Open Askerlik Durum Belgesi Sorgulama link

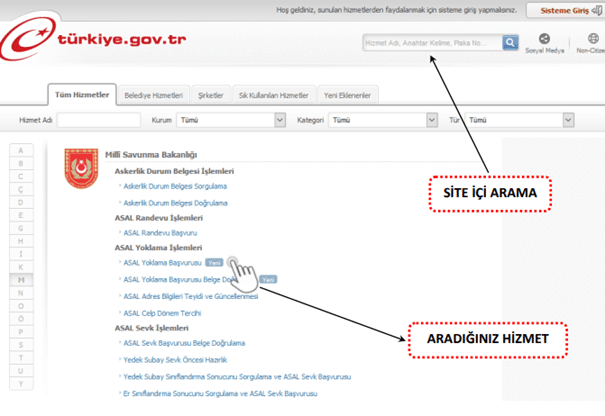coord(175,186)
